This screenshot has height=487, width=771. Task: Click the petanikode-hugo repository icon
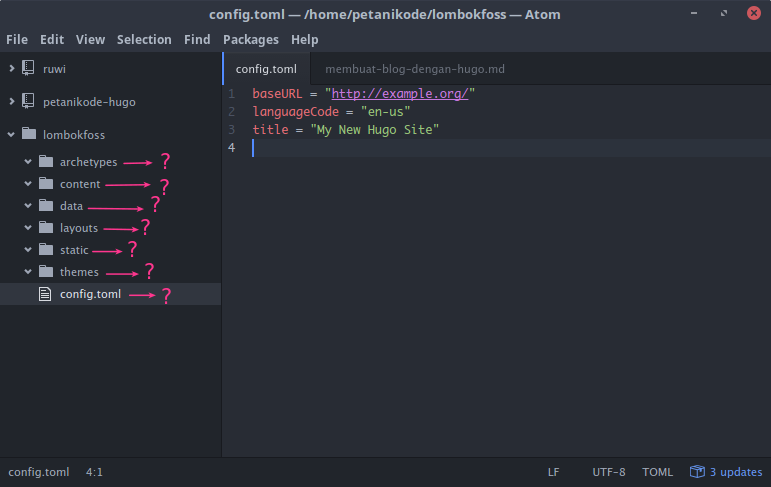pos(28,101)
